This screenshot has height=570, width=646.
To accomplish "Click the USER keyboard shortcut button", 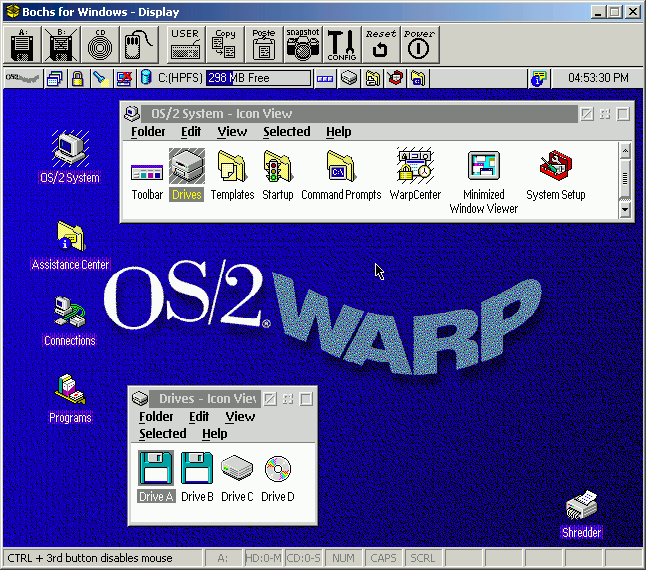I will tap(185, 45).
